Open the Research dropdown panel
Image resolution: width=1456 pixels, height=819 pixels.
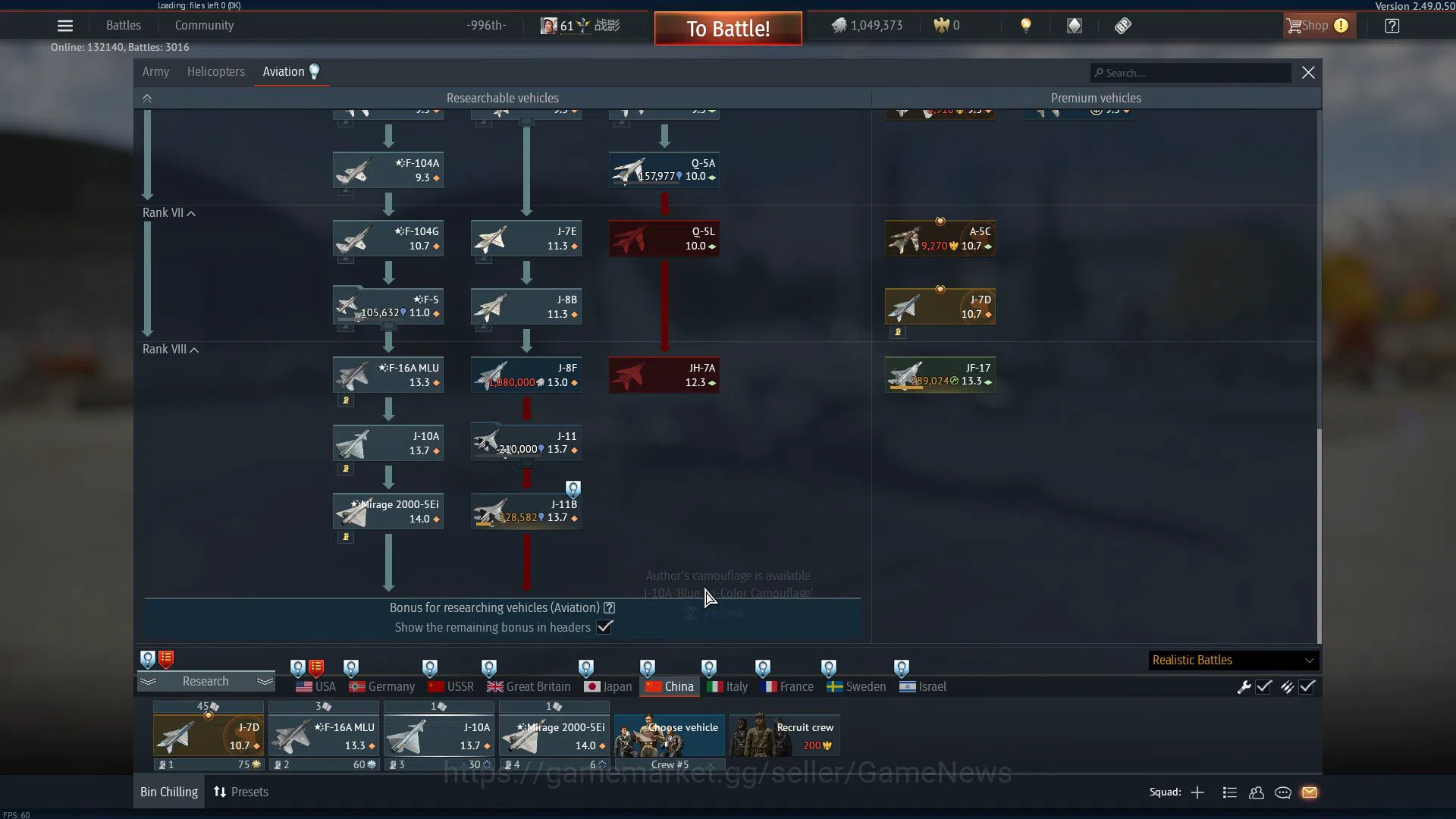pyautogui.click(x=206, y=682)
